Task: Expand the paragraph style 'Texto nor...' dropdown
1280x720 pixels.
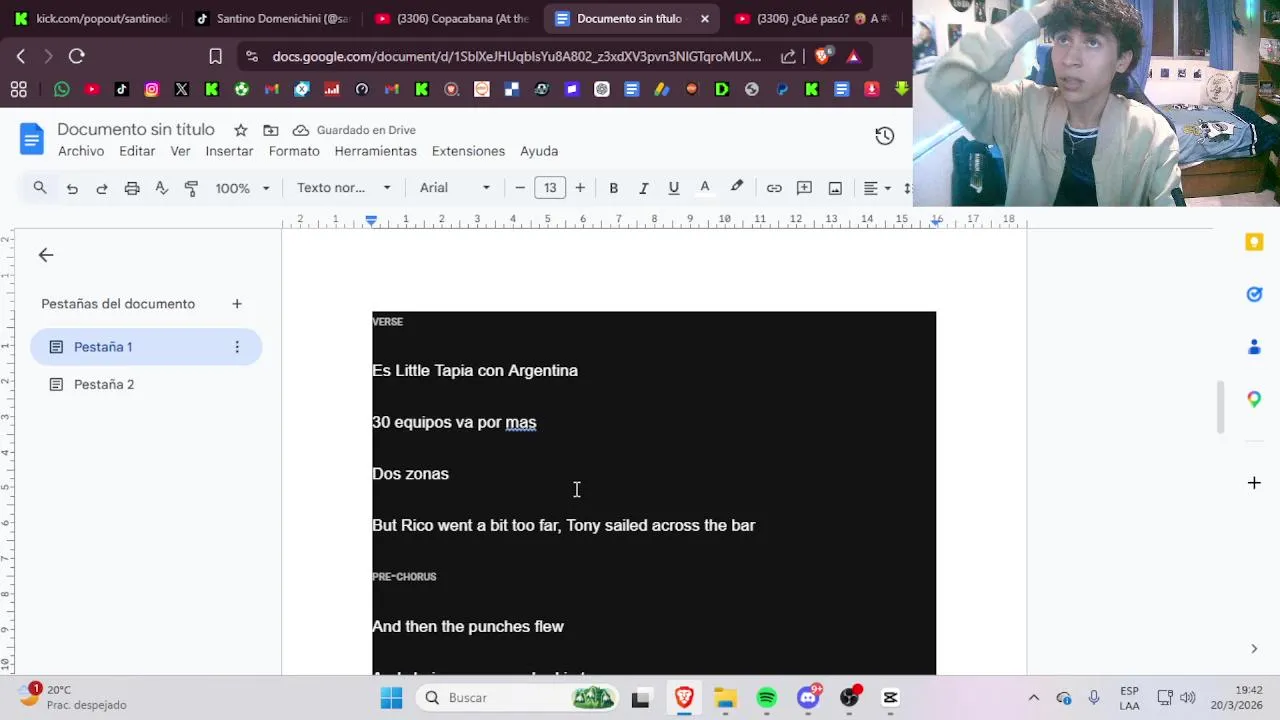Action: 343,188
